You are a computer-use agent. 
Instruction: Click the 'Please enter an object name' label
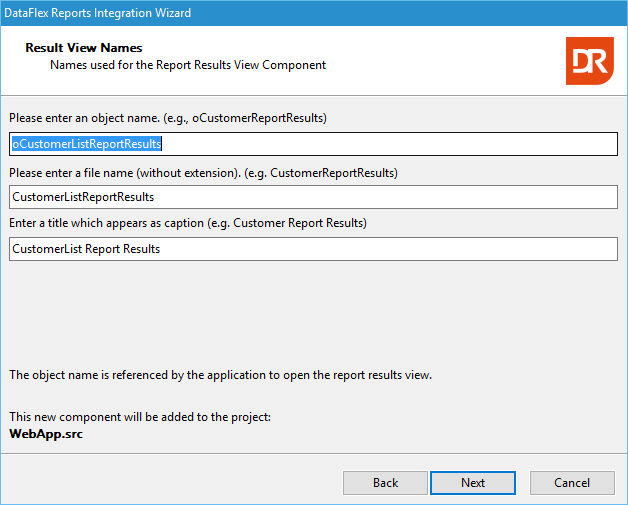pyautogui.click(x=168, y=118)
